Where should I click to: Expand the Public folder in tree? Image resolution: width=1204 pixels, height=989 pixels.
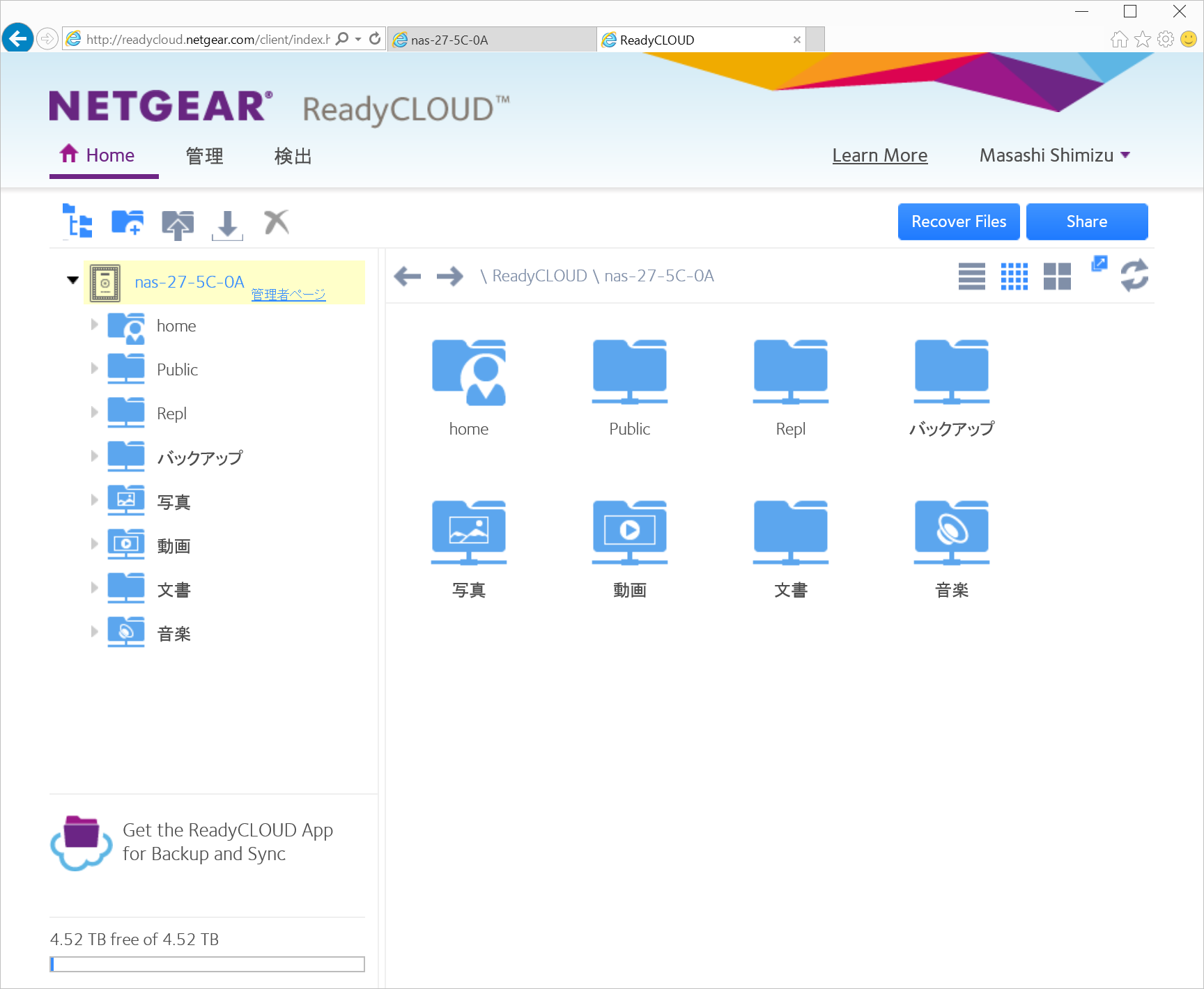[x=95, y=368]
